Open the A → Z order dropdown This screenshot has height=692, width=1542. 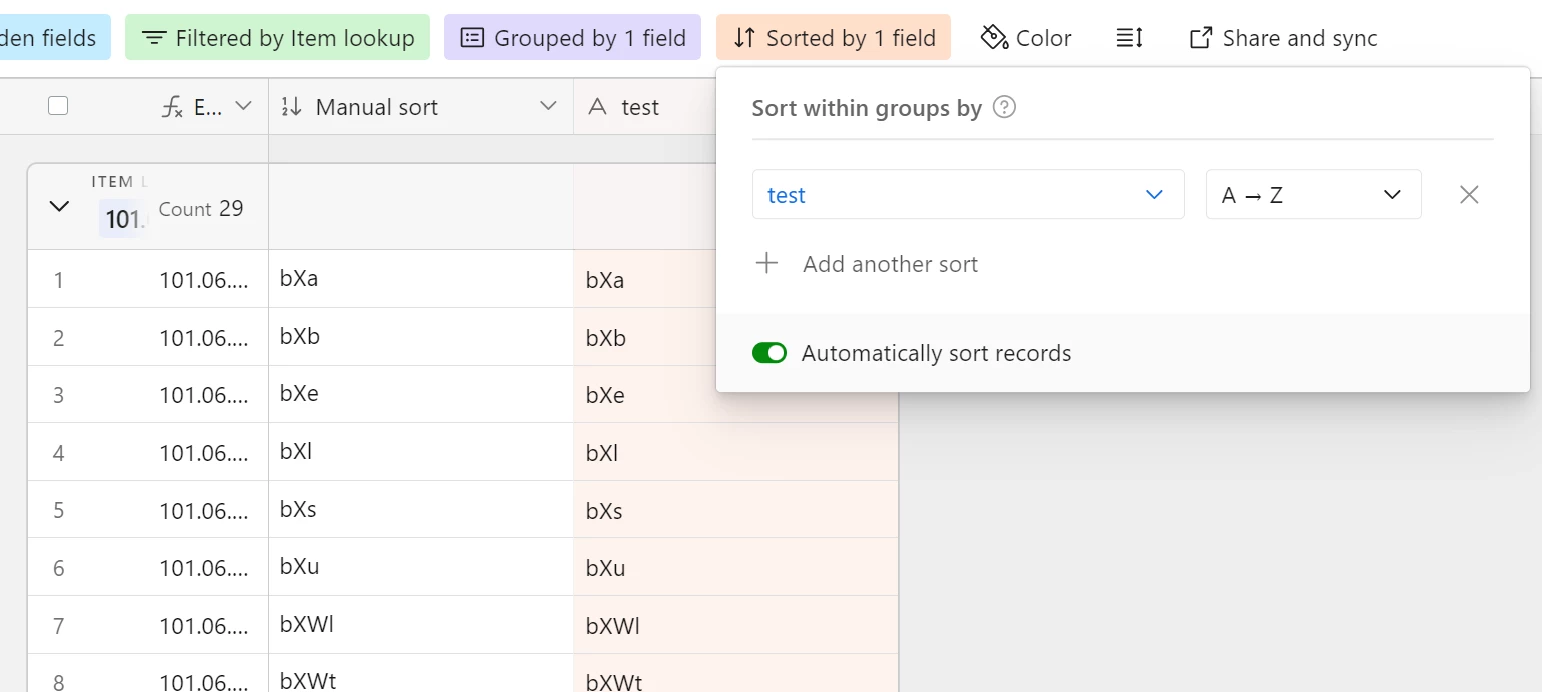tap(1312, 195)
